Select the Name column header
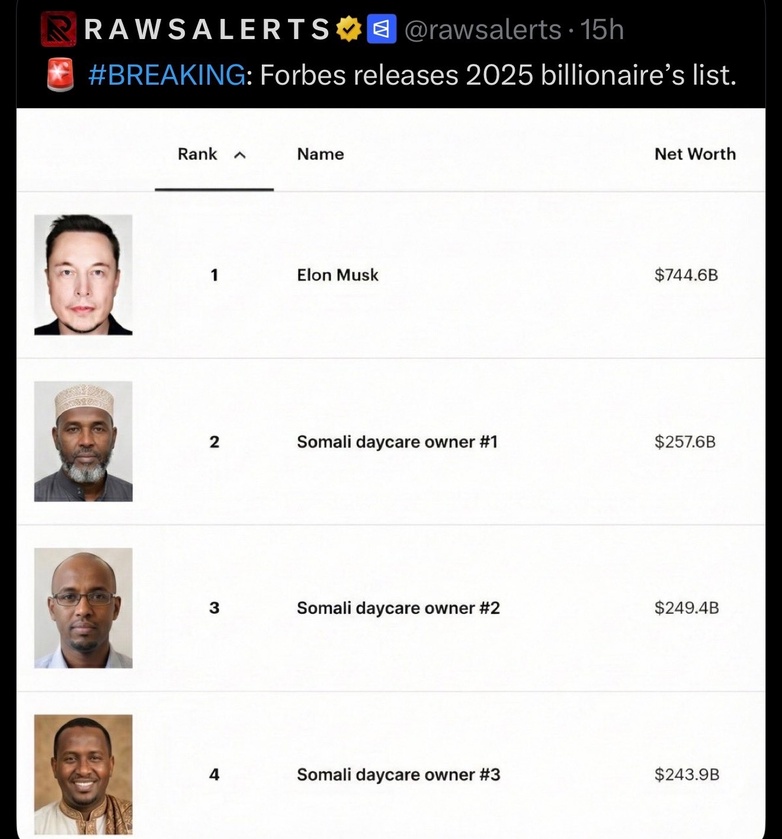This screenshot has height=839, width=782. [x=320, y=154]
